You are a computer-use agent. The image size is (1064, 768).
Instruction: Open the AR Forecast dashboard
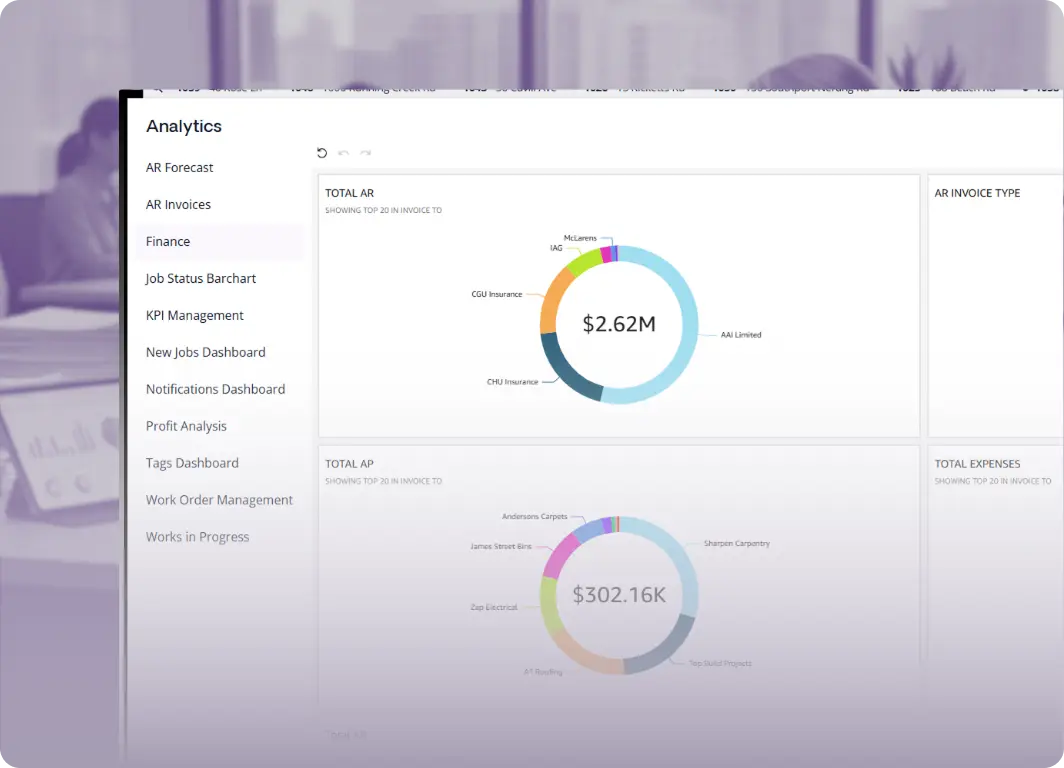pyautogui.click(x=180, y=167)
